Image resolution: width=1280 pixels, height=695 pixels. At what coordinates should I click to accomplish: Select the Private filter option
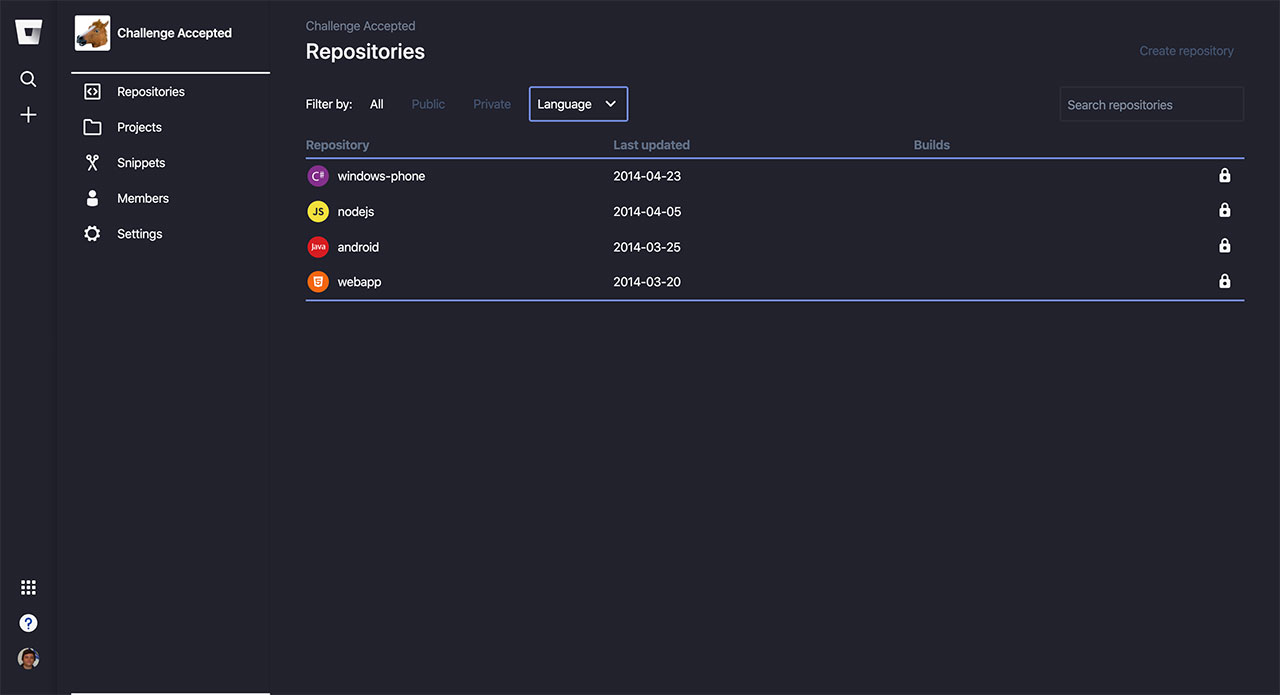pos(491,103)
